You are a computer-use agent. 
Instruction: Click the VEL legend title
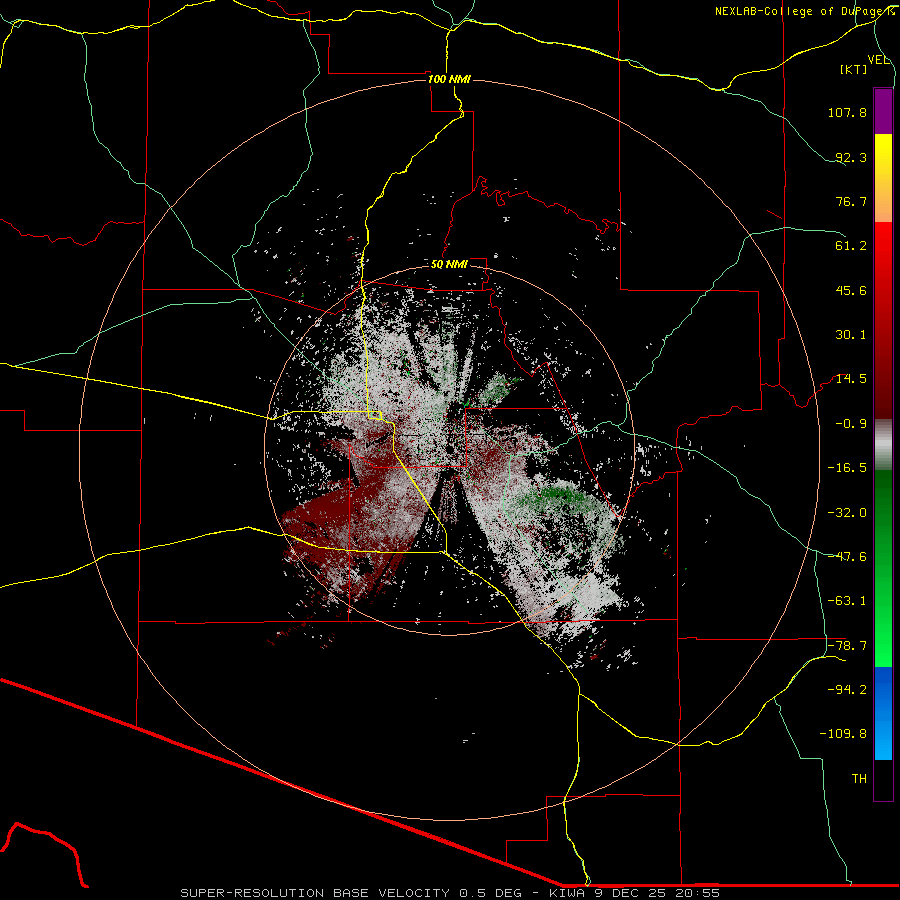point(879,60)
